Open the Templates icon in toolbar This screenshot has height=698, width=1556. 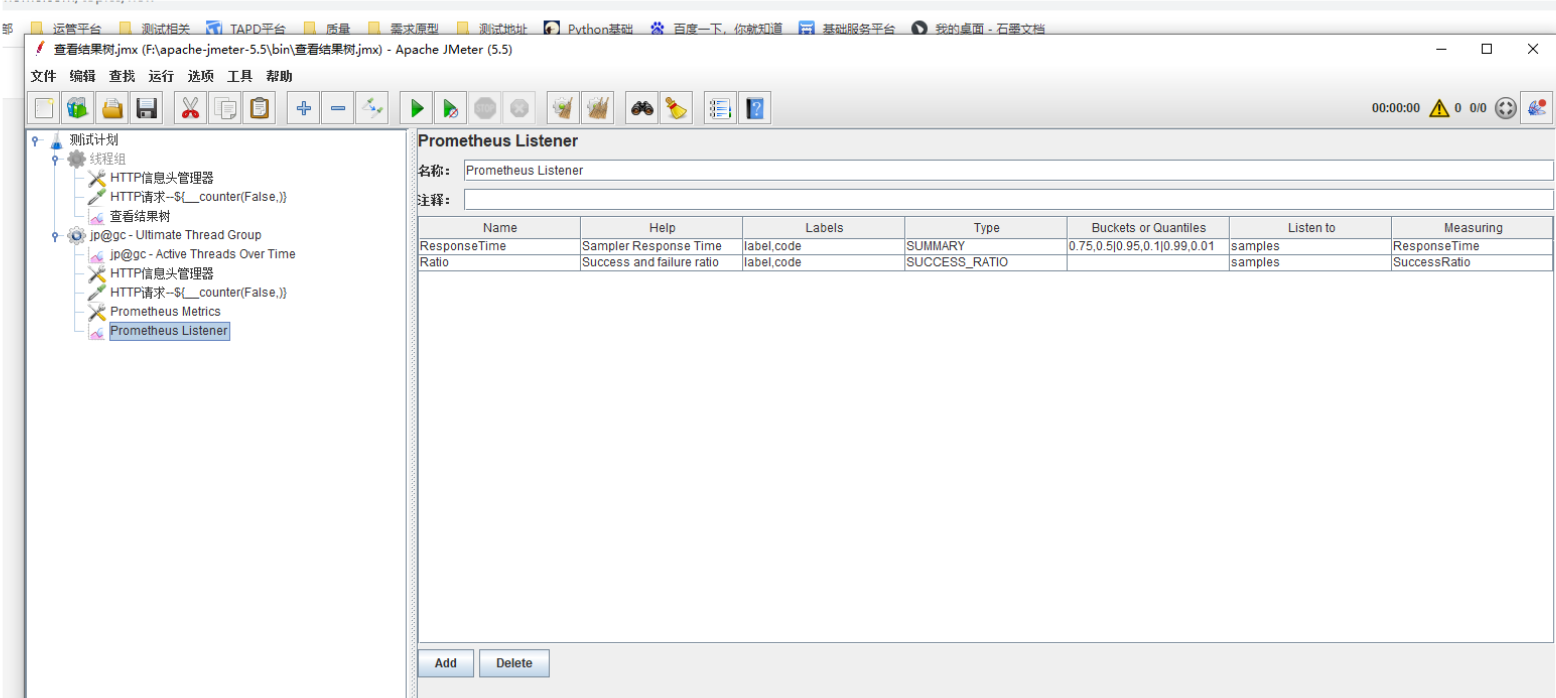(x=78, y=108)
